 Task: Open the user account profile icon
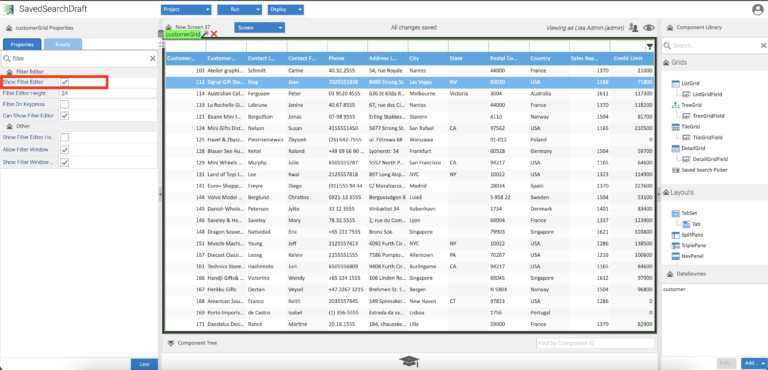(757, 9)
